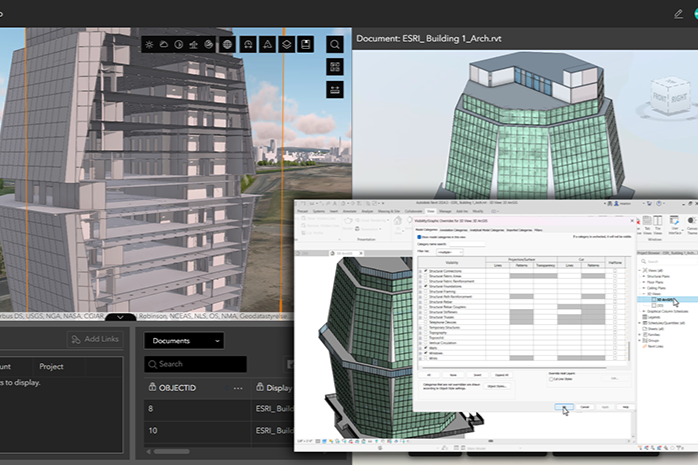Image resolution: width=698 pixels, height=465 pixels.
Task: Uncheck Walls visibility checkbox
Action: click(426, 348)
